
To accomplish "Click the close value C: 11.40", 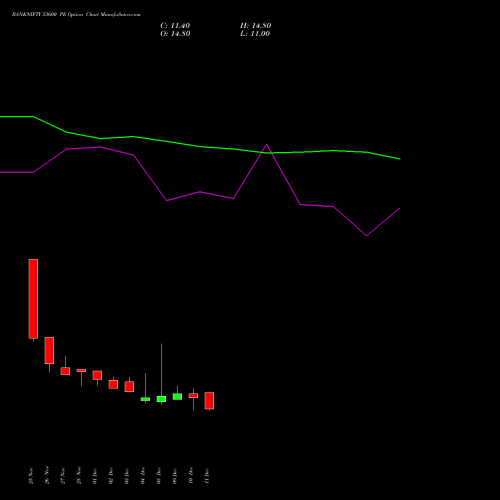I will pyautogui.click(x=175, y=26).
